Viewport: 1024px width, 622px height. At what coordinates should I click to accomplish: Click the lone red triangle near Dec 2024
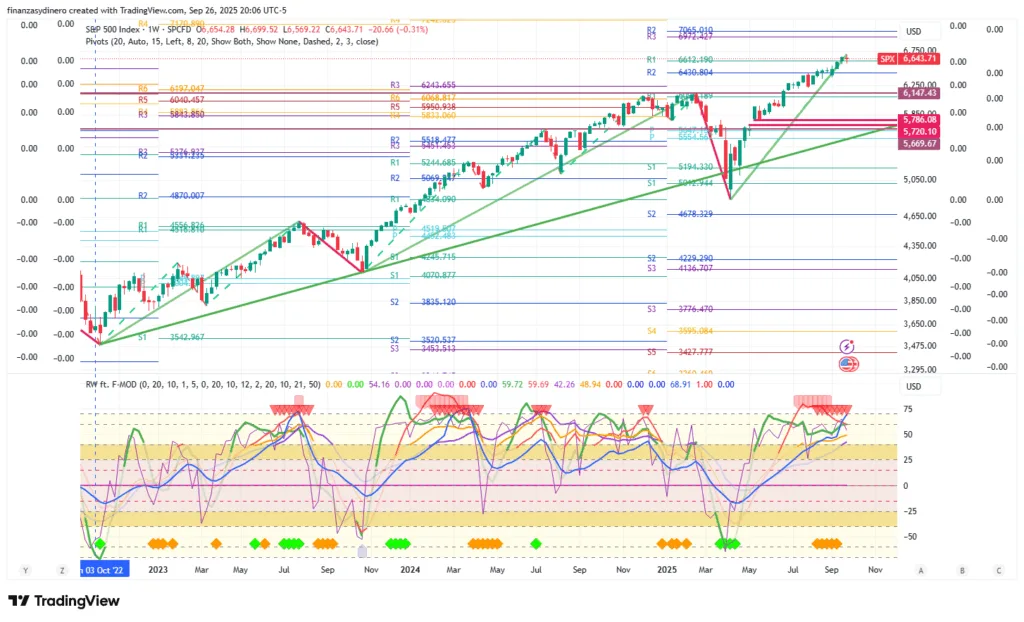(645, 409)
